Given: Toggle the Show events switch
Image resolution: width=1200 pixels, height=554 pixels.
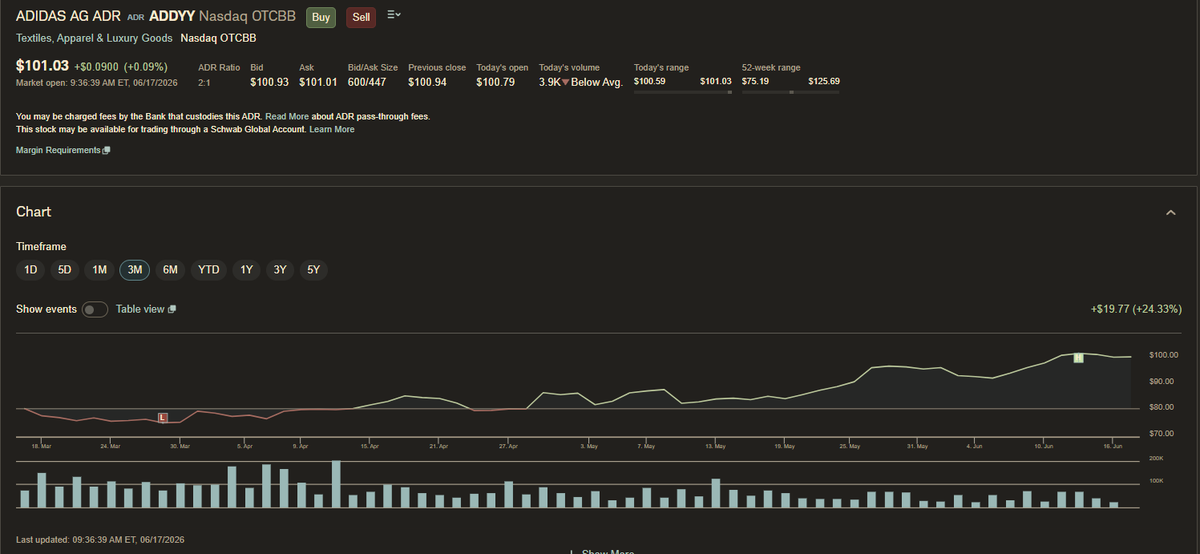Looking at the screenshot, I should (95, 310).
